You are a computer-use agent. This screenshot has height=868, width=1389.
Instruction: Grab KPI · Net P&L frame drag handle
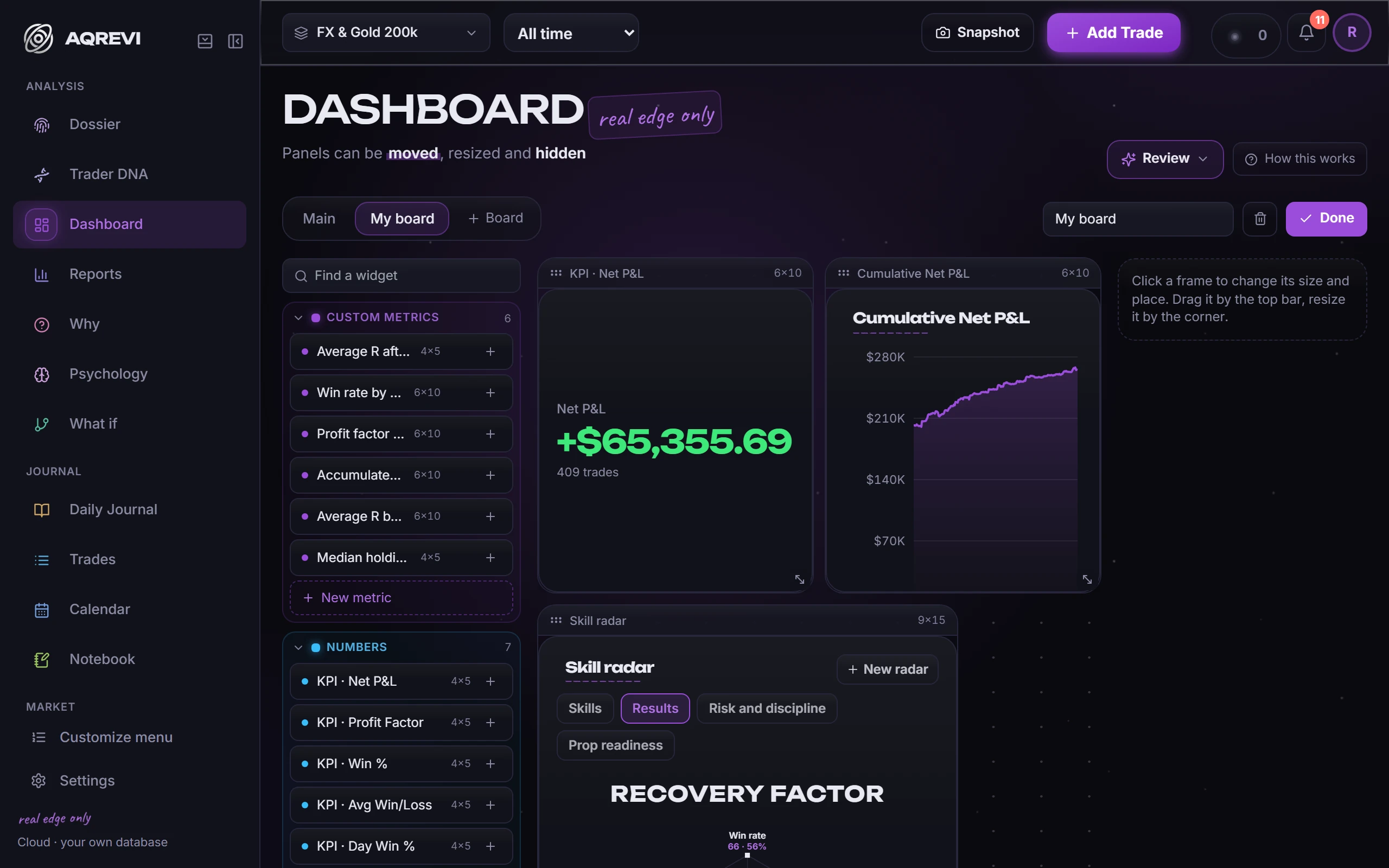(x=556, y=273)
